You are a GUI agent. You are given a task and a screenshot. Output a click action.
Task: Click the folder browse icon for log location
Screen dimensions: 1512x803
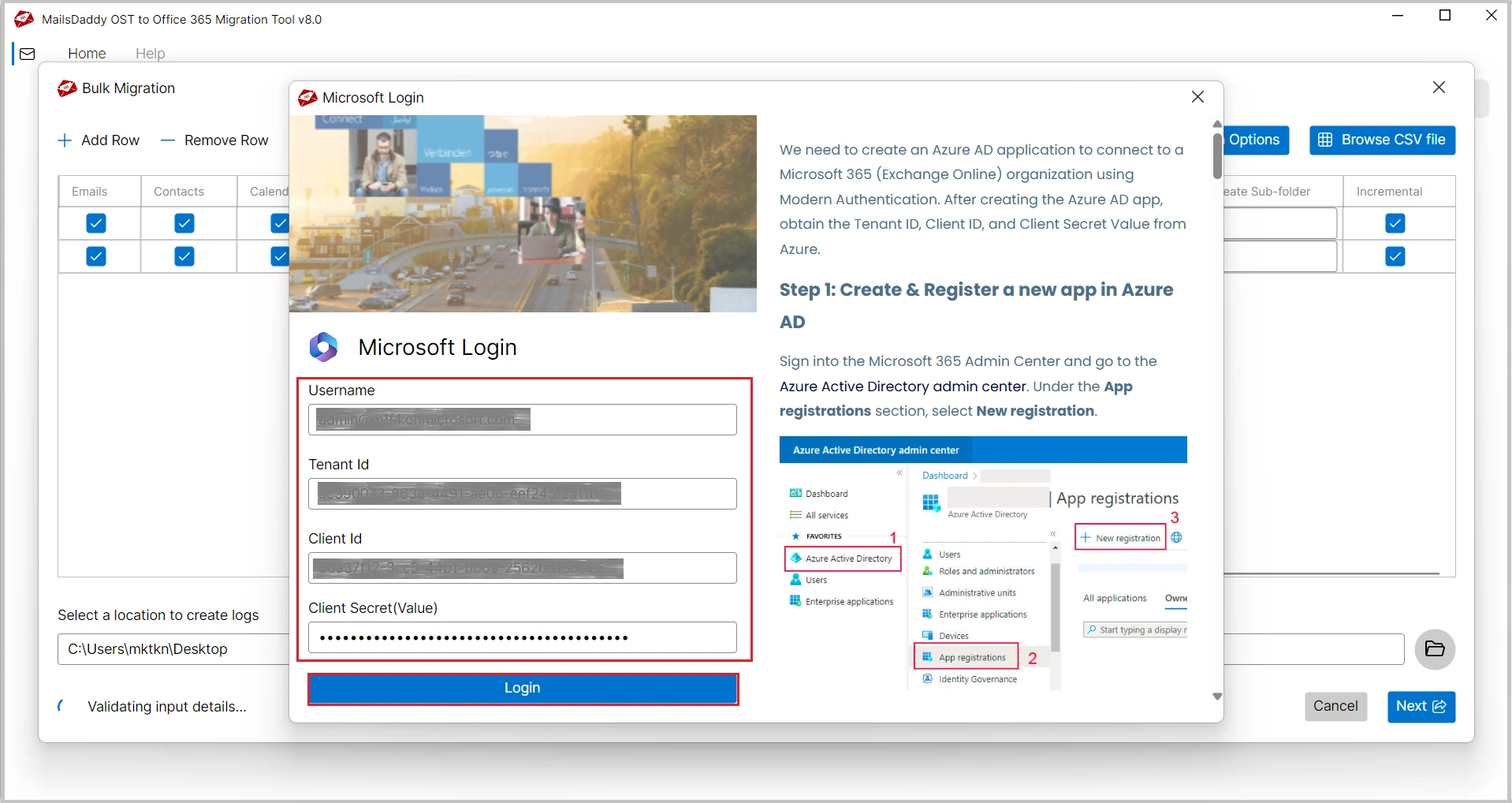pos(1434,649)
